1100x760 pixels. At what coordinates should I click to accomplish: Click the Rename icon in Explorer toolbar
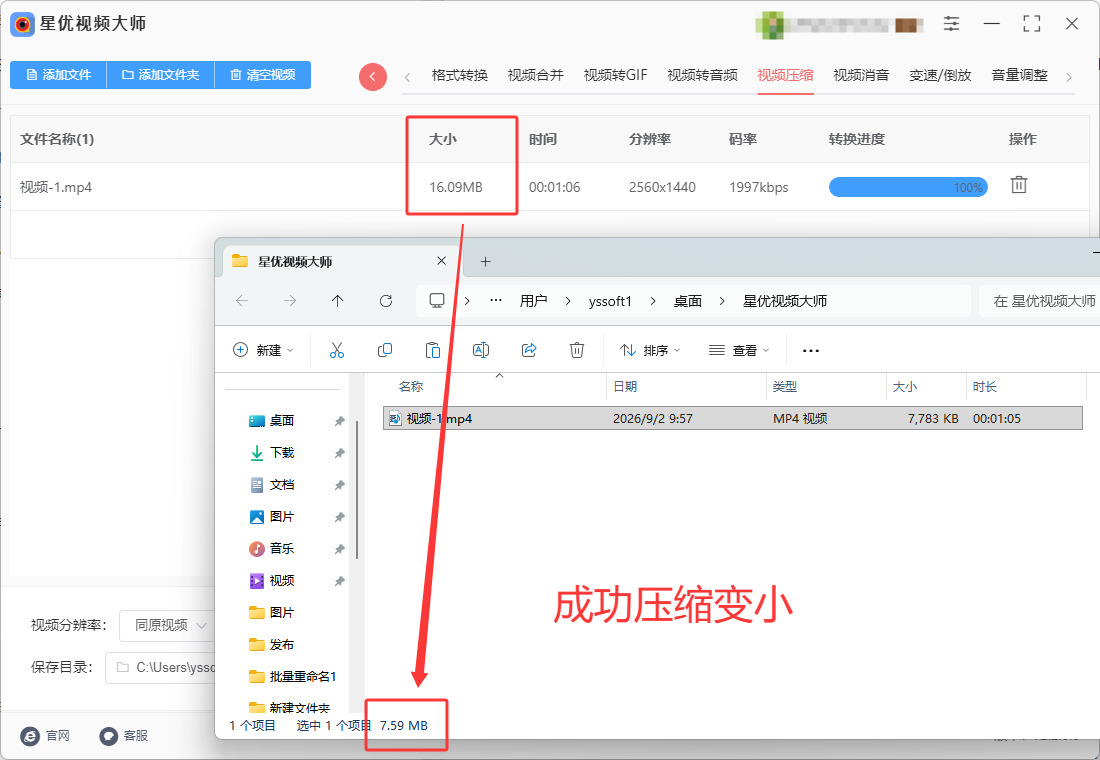click(x=481, y=350)
